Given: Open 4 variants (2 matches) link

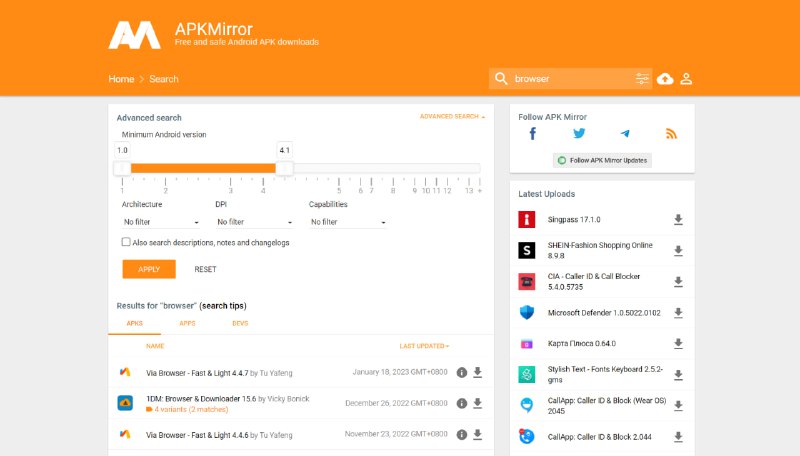Looking at the screenshot, I should pyautogui.click(x=191, y=409).
